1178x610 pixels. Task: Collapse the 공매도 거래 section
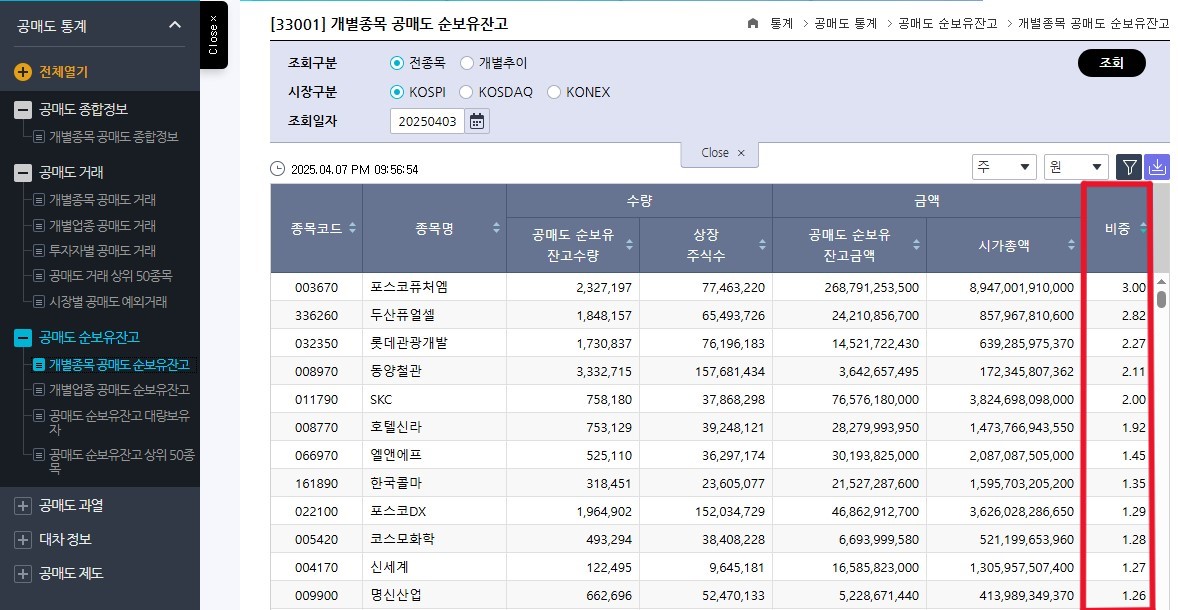point(23,173)
